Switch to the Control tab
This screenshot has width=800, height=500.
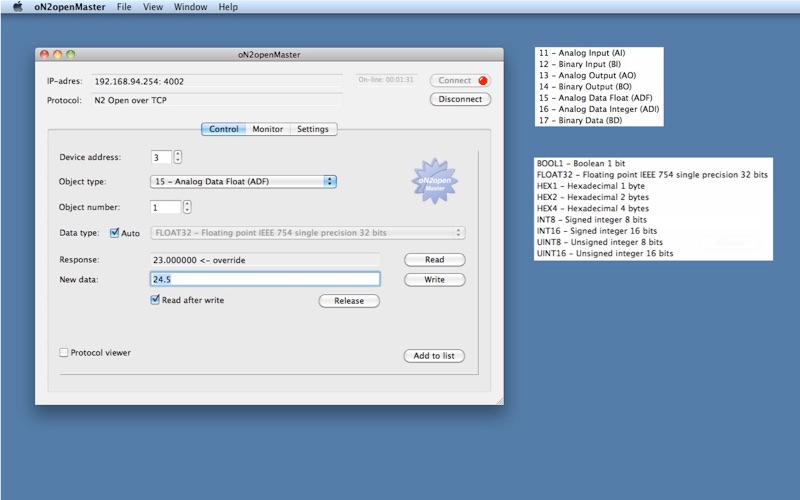(223, 129)
